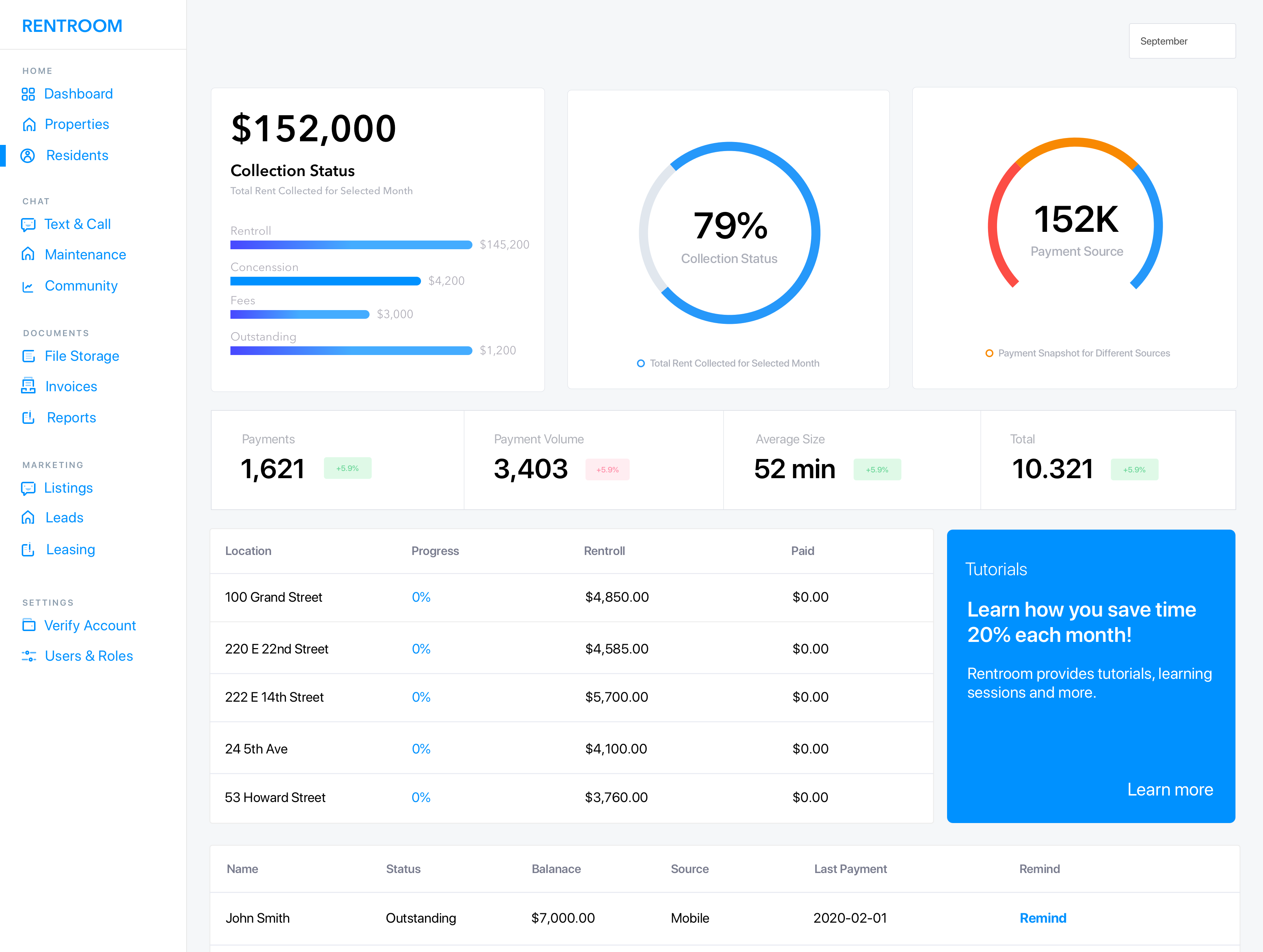Image resolution: width=1263 pixels, height=952 pixels.
Task: Click the Users & Roles sliders icon
Action: [29, 656]
